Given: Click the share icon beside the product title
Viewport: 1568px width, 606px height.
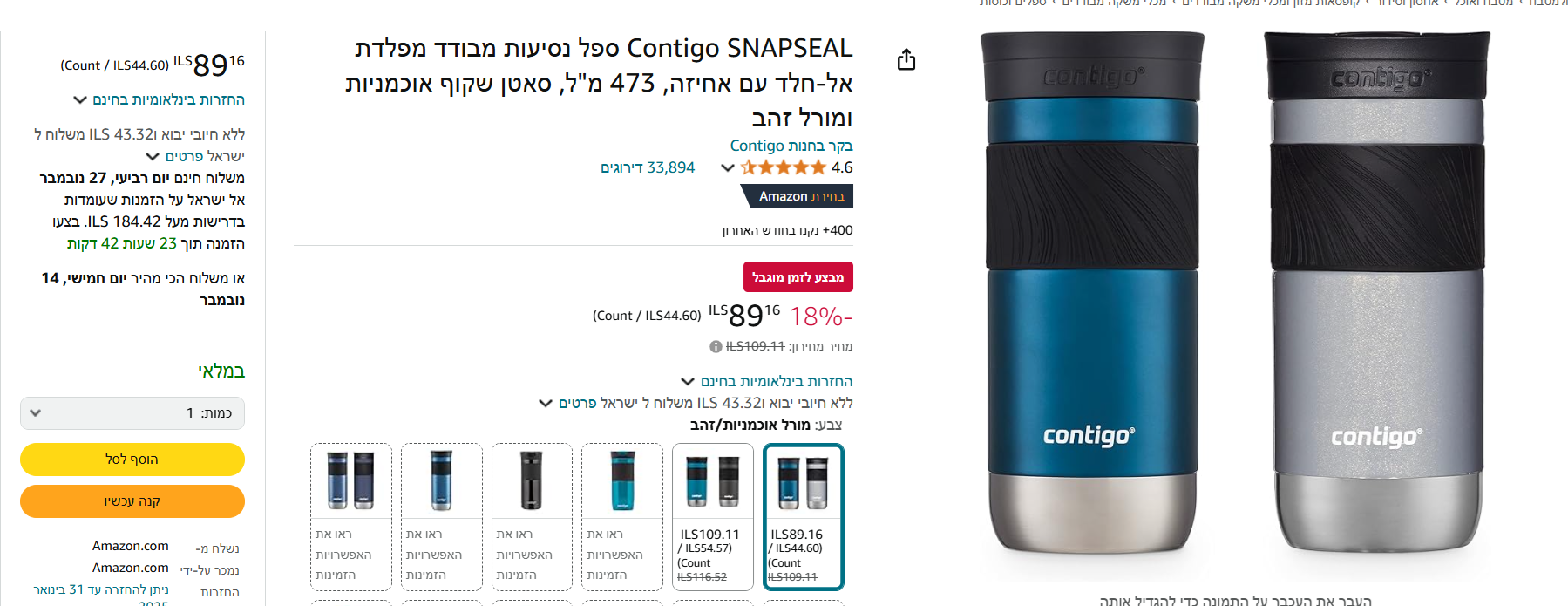Looking at the screenshot, I should tap(906, 59).
